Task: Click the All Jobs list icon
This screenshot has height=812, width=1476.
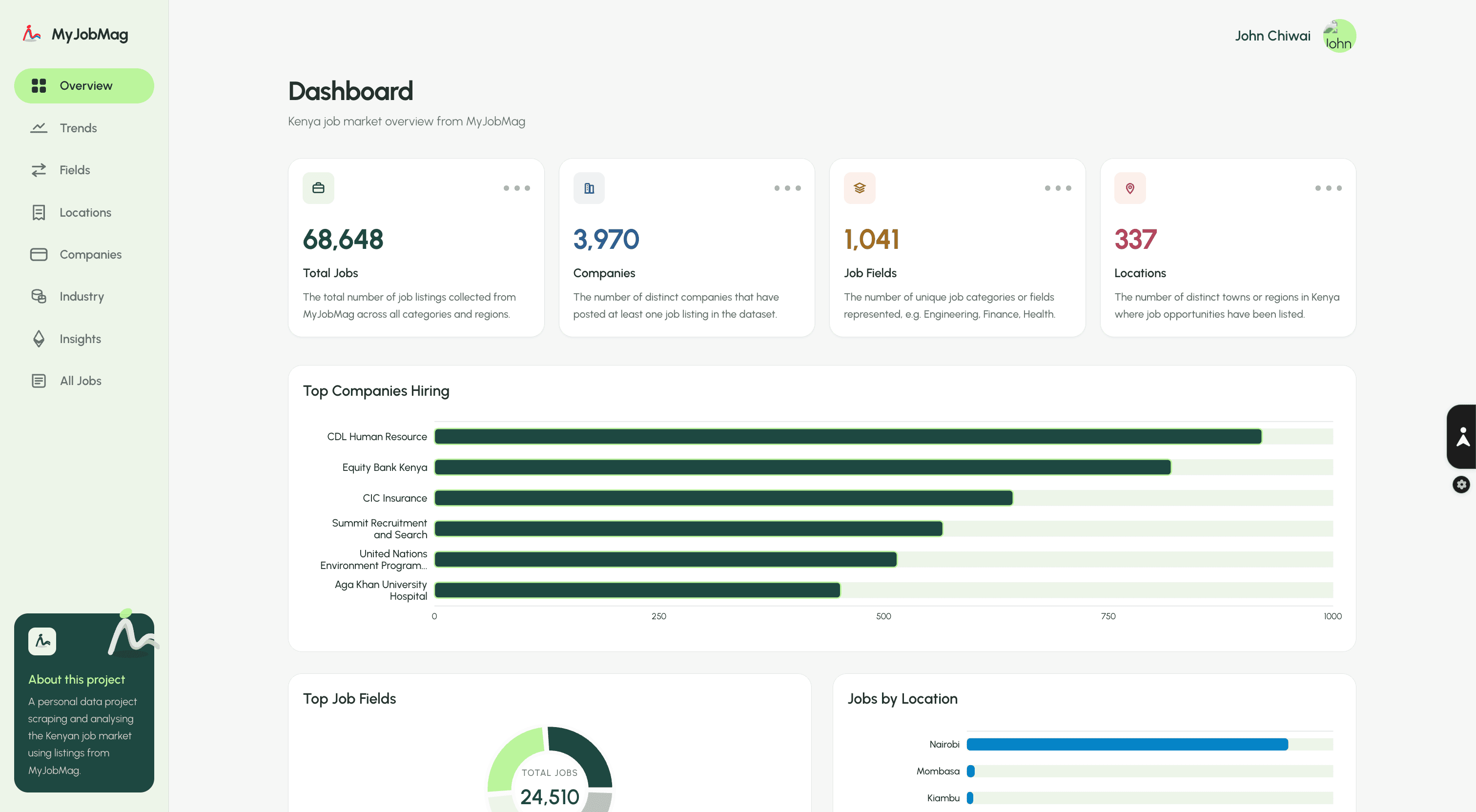Action: pos(39,381)
